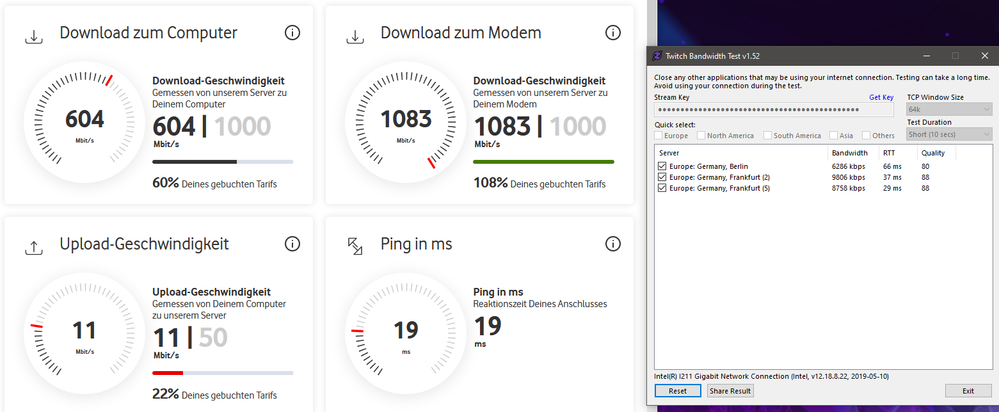This screenshot has width=999, height=412.
Task: Click the "22% Deines gebuchten Tarifs" text
Action: [215, 394]
